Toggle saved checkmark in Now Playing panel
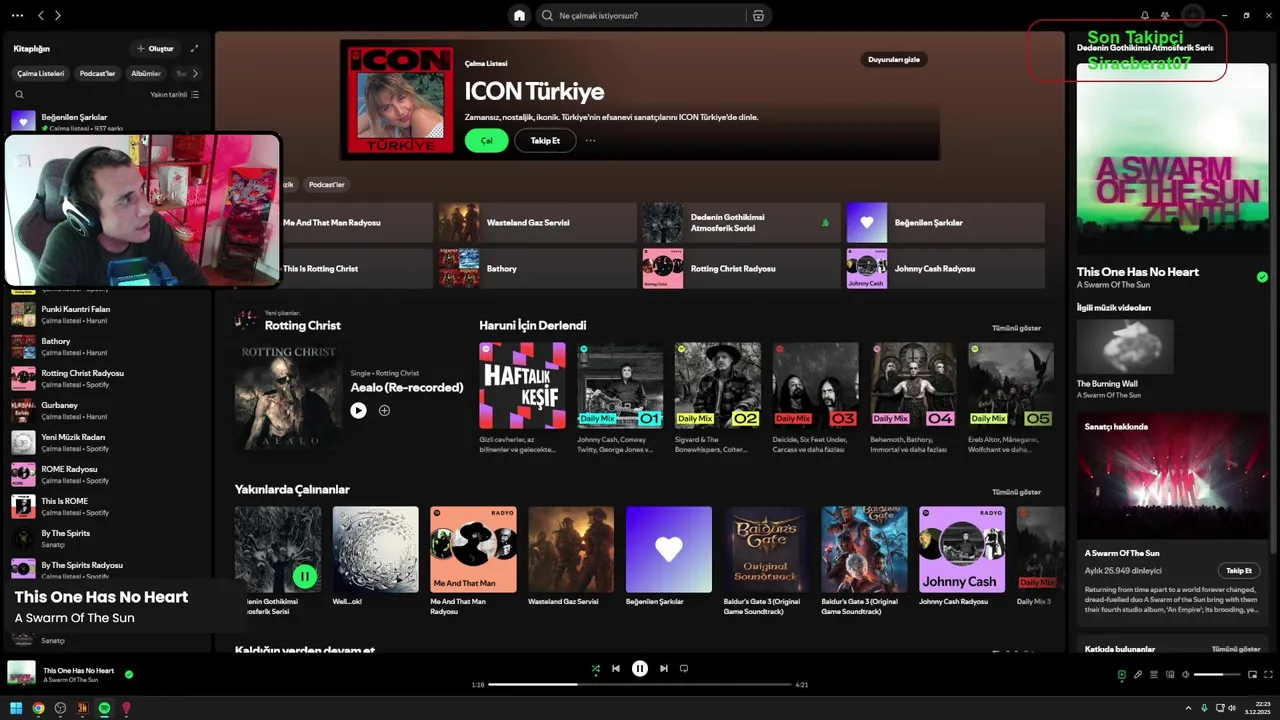The height and width of the screenshot is (720, 1280). [1262, 277]
